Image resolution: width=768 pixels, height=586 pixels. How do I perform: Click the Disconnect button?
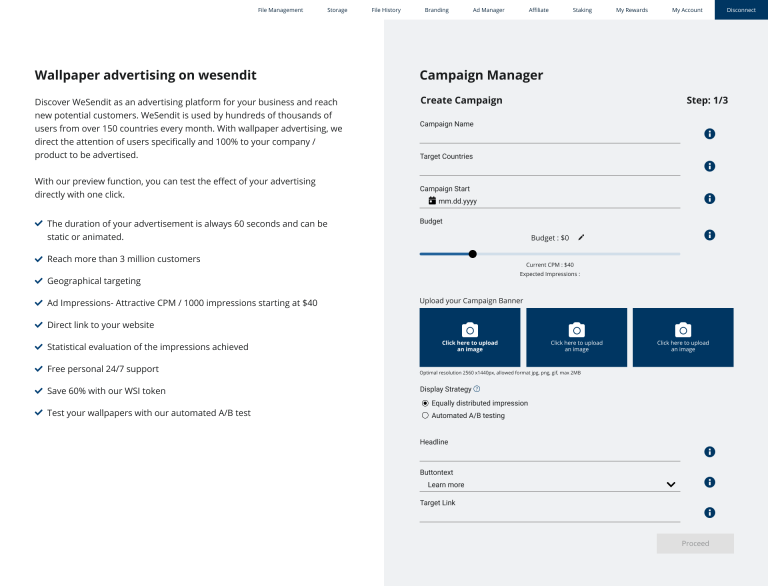tap(741, 10)
